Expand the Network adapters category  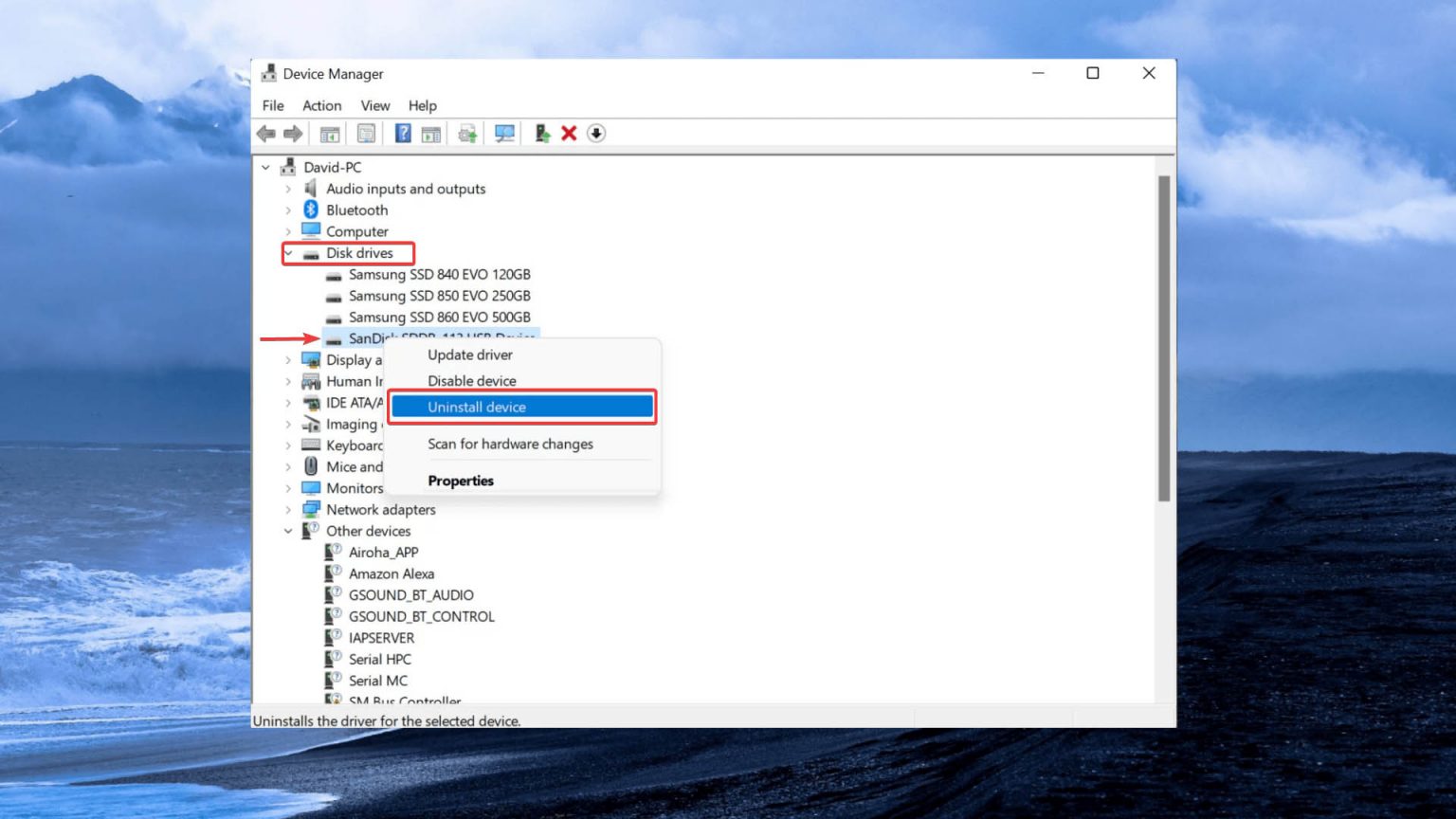(288, 509)
